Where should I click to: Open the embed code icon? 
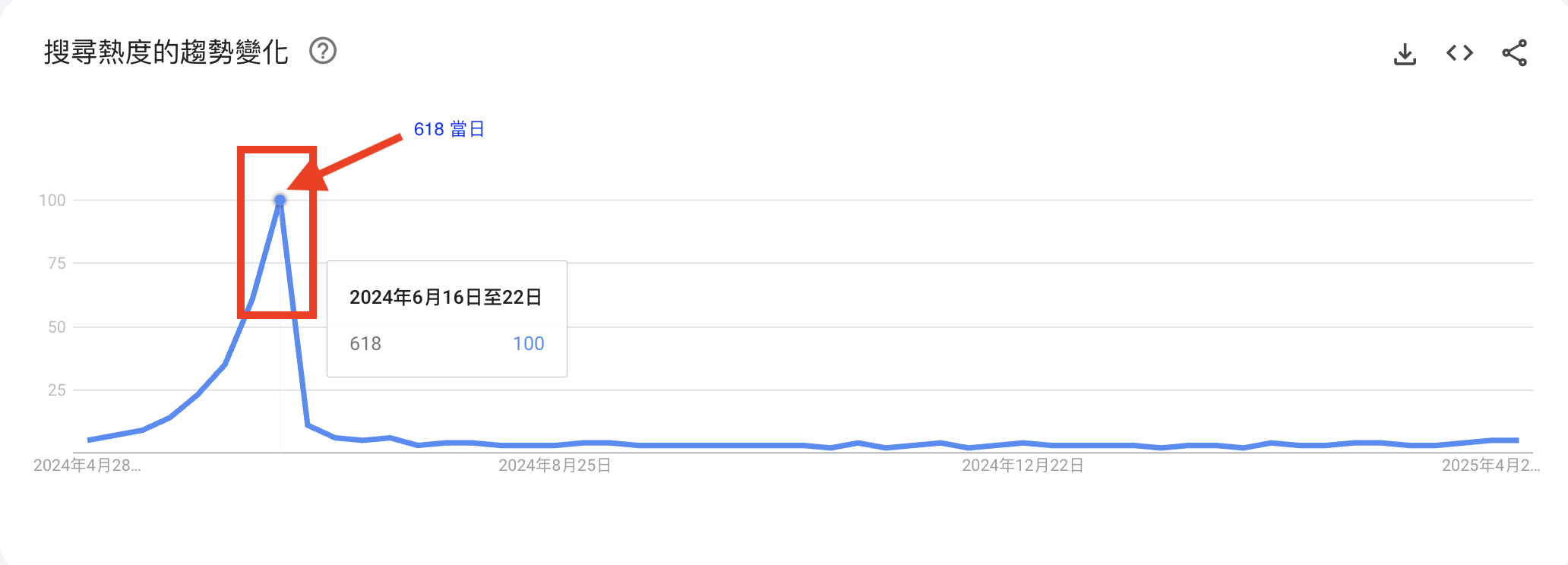coord(1459,53)
